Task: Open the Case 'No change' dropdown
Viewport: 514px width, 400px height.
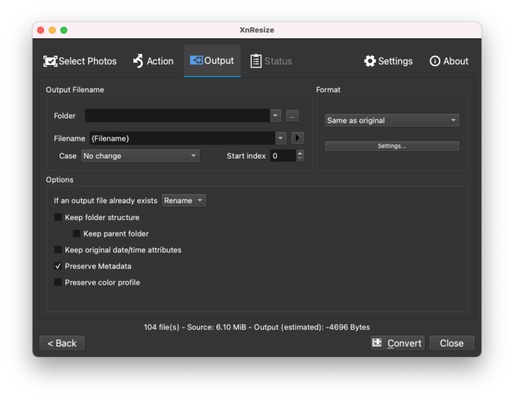Action: pos(140,156)
